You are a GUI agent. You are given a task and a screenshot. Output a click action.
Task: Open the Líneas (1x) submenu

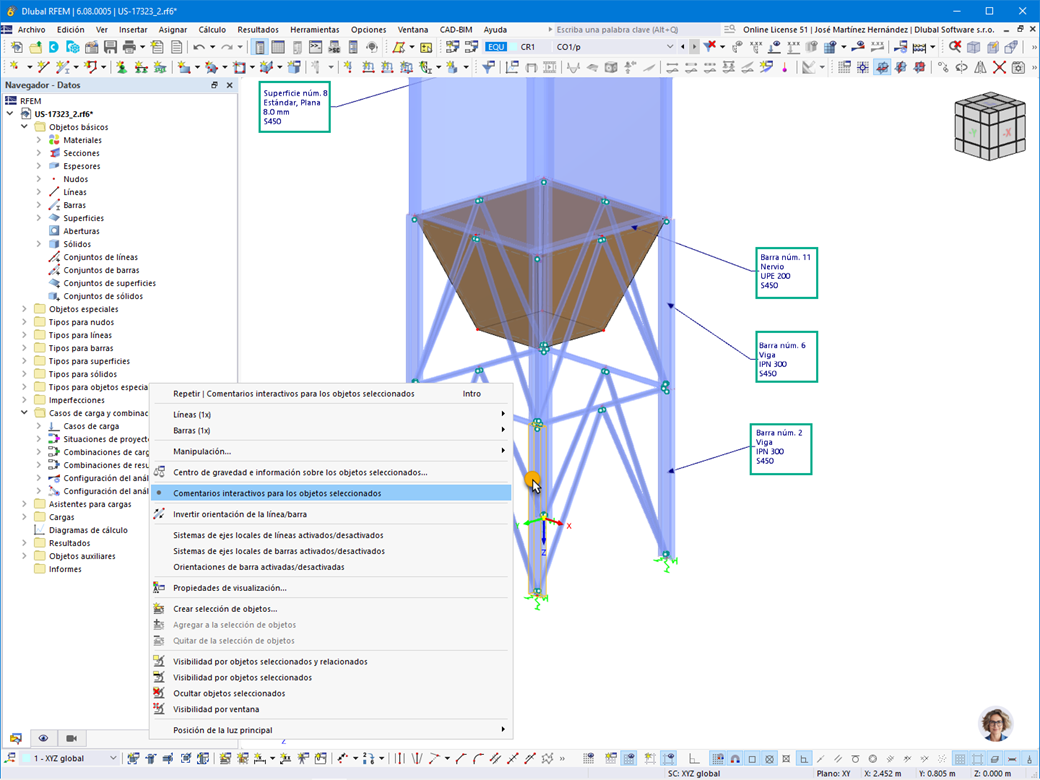pos(330,415)
